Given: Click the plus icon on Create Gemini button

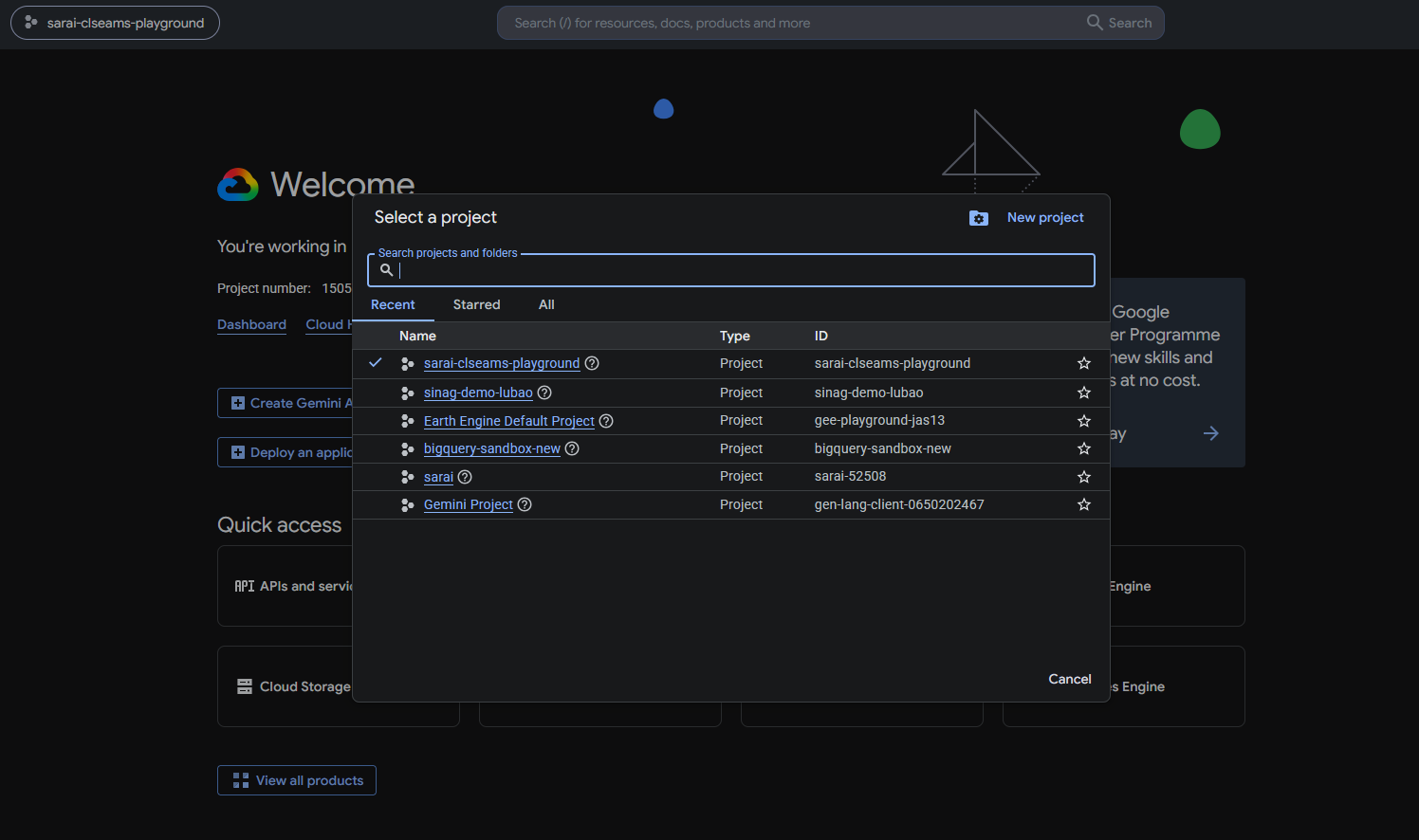Looking at the screenshot, I should point(238,403).
